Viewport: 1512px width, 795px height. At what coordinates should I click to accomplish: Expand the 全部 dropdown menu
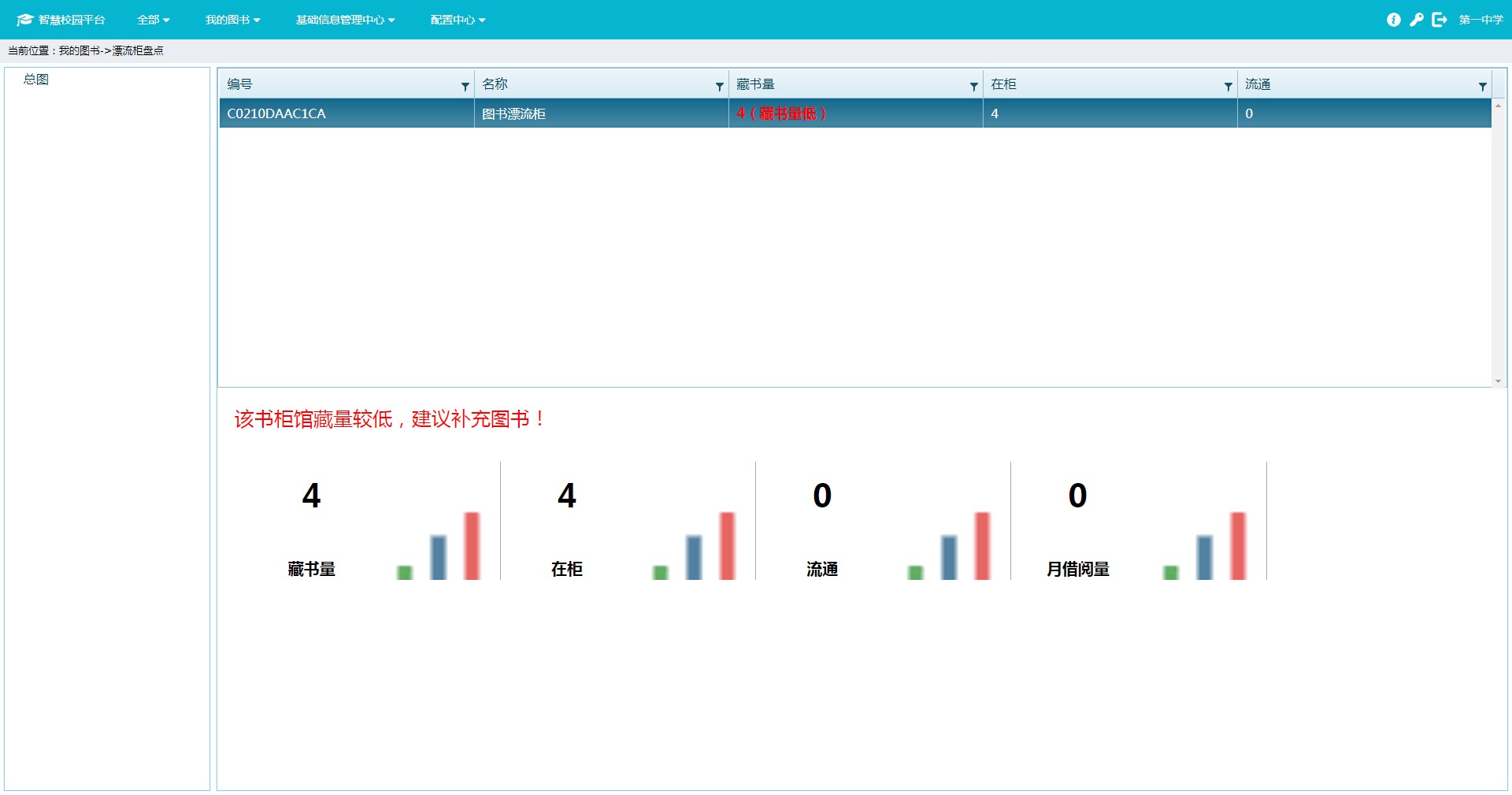[x=153, y=20]
